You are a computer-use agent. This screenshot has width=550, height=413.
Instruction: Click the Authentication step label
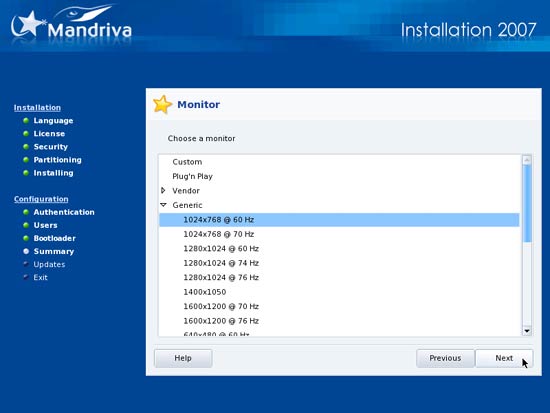coord(64,212)
